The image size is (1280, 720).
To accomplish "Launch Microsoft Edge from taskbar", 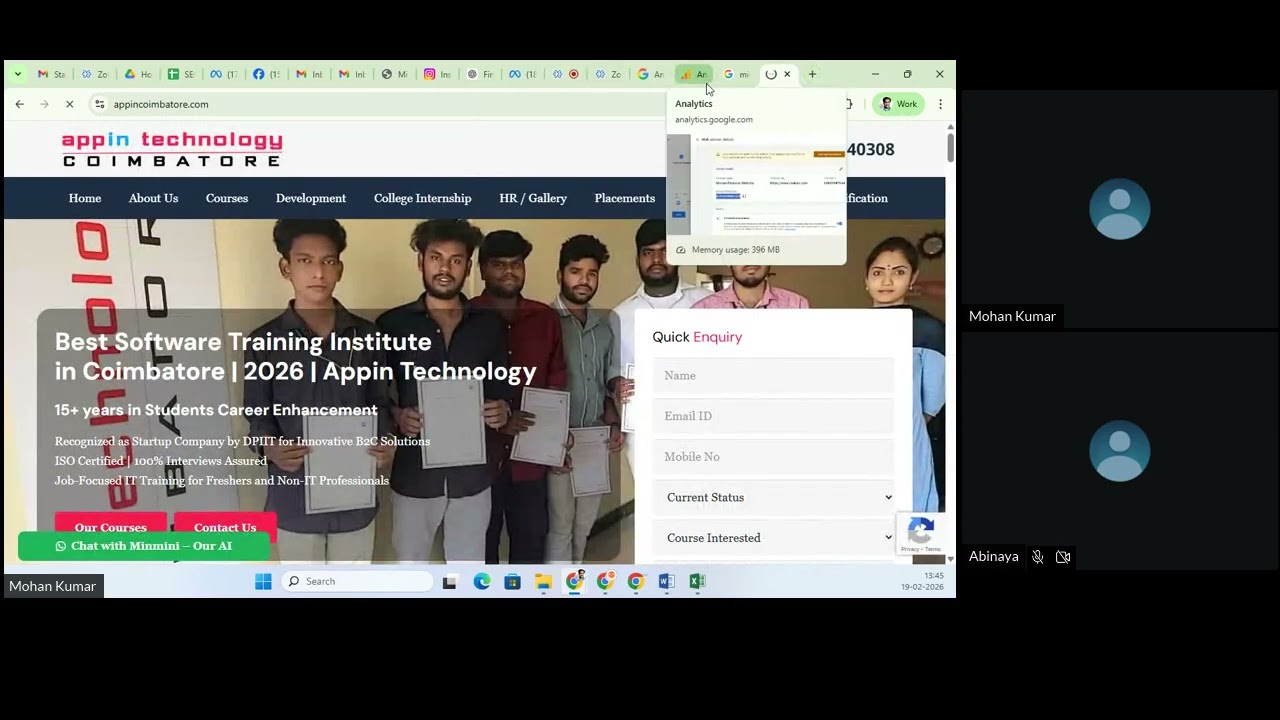I will coord(482,581).
